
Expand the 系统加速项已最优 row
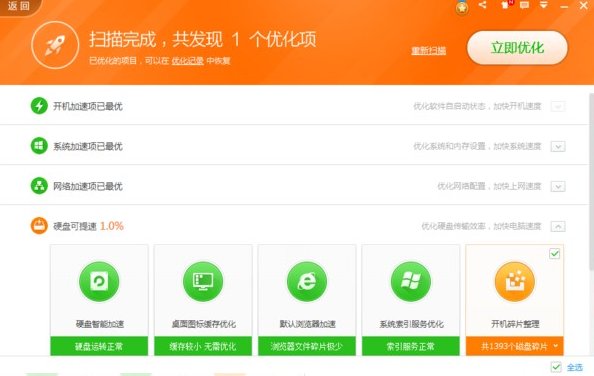pyautogui.click(x=558, y=147)
